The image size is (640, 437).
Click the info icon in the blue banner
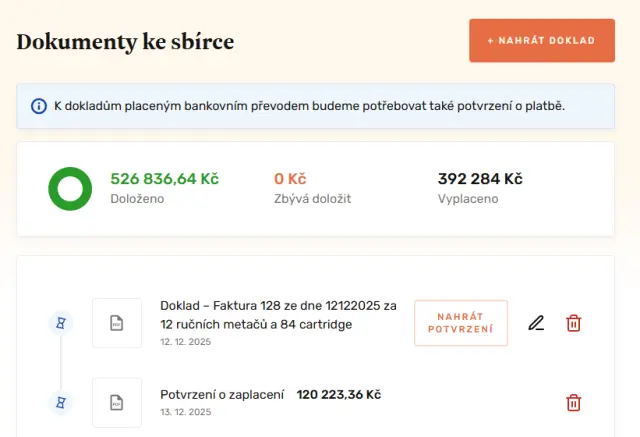[39, 106]
